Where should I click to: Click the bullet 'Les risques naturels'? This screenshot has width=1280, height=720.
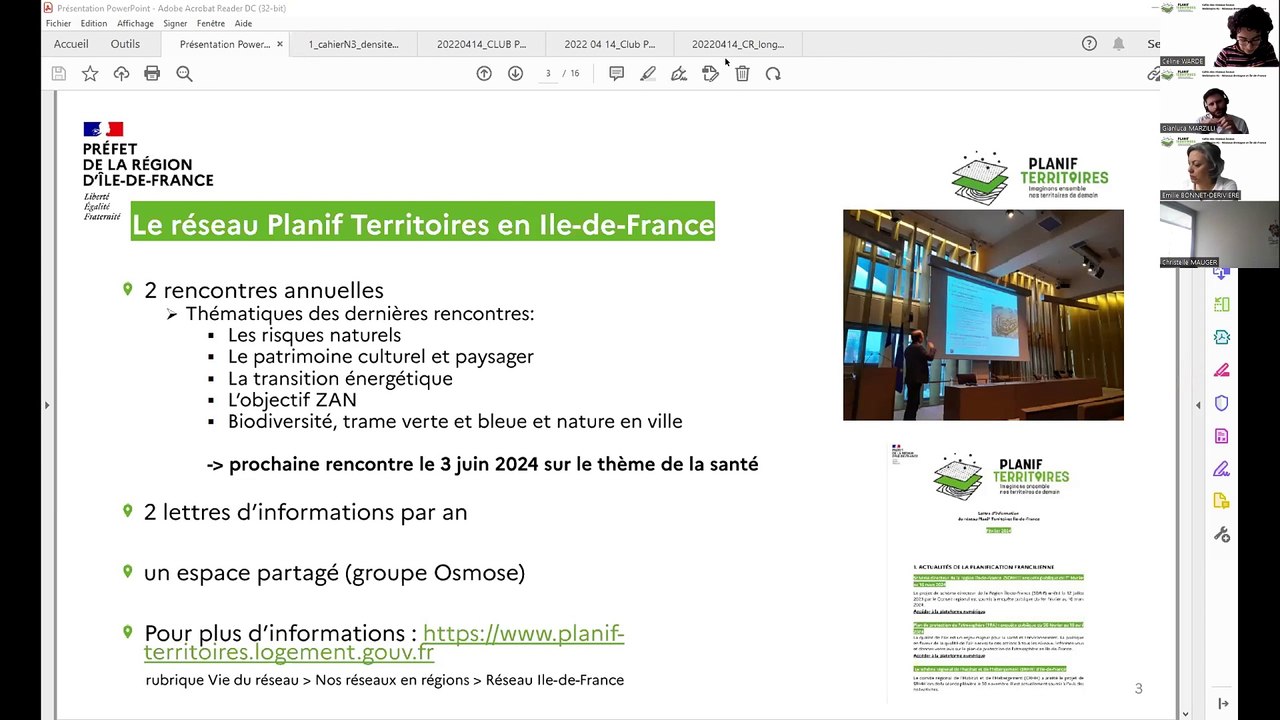pyautogui.click(x=314, y=335)
